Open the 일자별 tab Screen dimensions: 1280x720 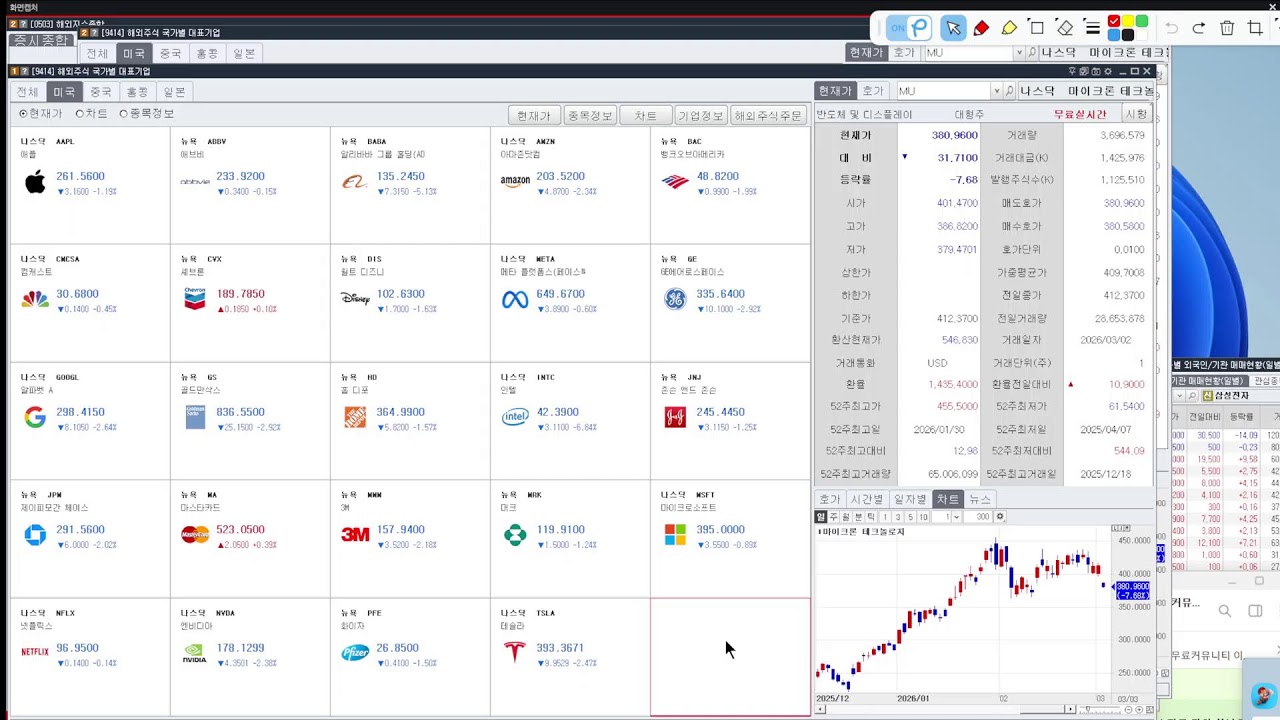point(910,499)
